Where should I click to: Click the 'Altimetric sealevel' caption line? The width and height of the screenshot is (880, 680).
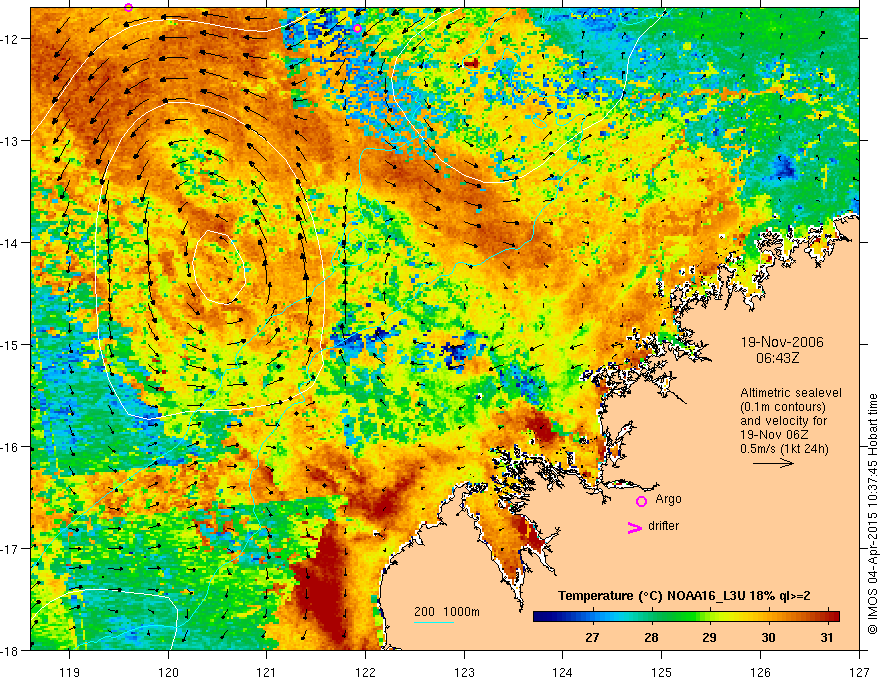[x=791, y=393]
